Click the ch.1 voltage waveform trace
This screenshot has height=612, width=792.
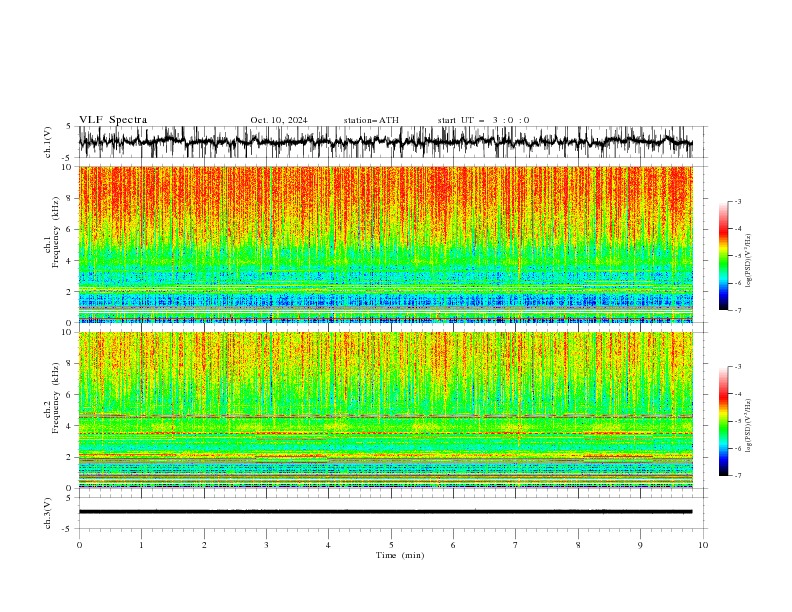coord(385,142)
